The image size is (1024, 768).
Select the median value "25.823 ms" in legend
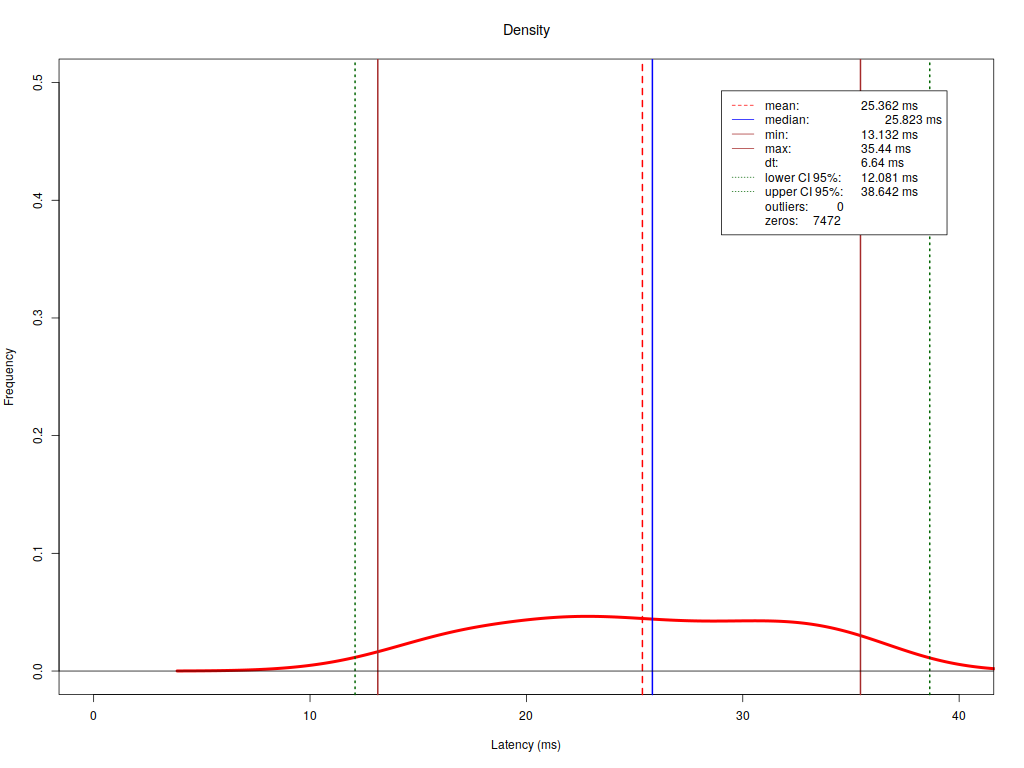pyautogui.click(x=913, y=120)
